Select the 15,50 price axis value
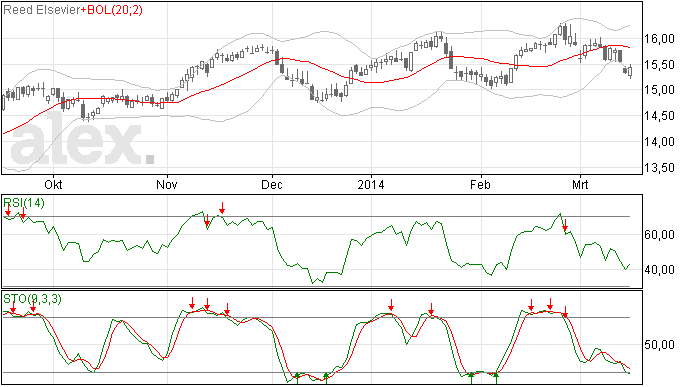Screen dimensions: 690x387 coord(659,65)
